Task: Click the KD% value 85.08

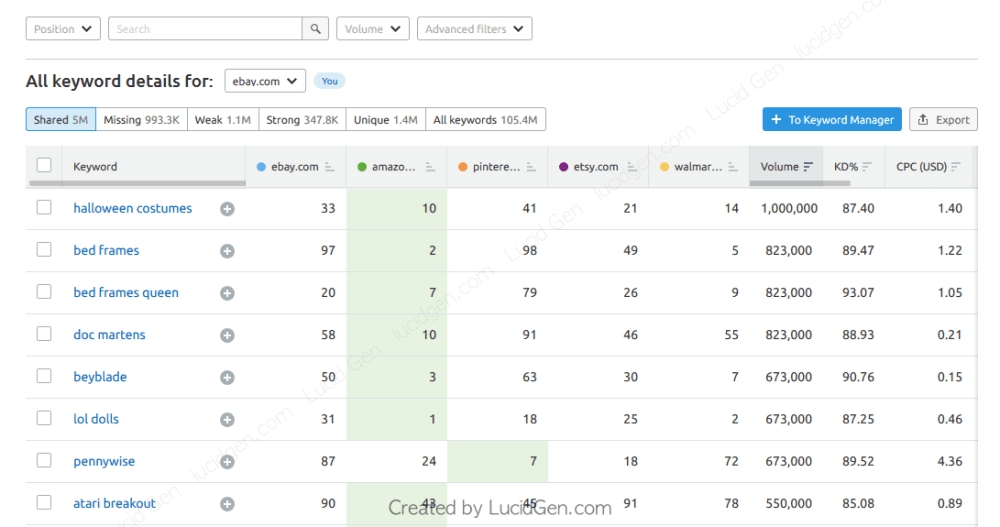Action: 858,503
